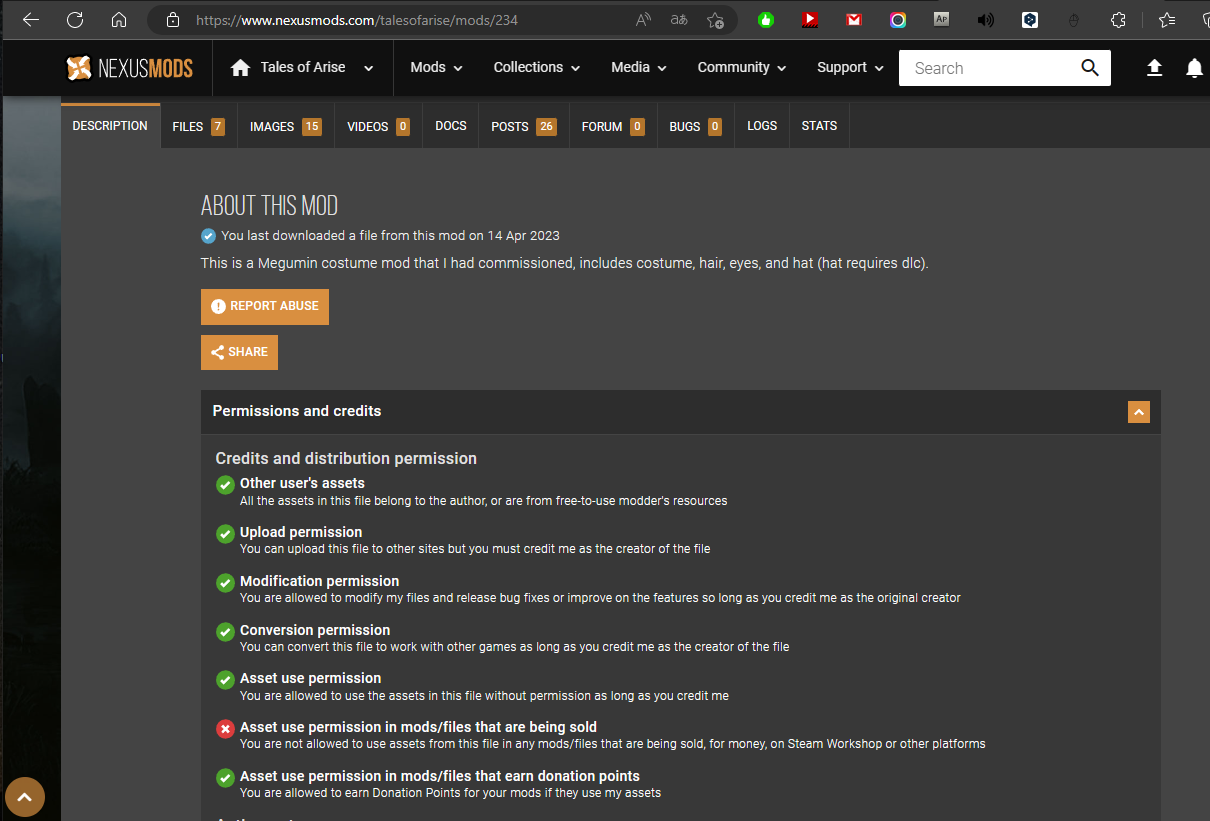The image size is (1210, 821).
Task: Open the Stats tab
Action: 819,126
